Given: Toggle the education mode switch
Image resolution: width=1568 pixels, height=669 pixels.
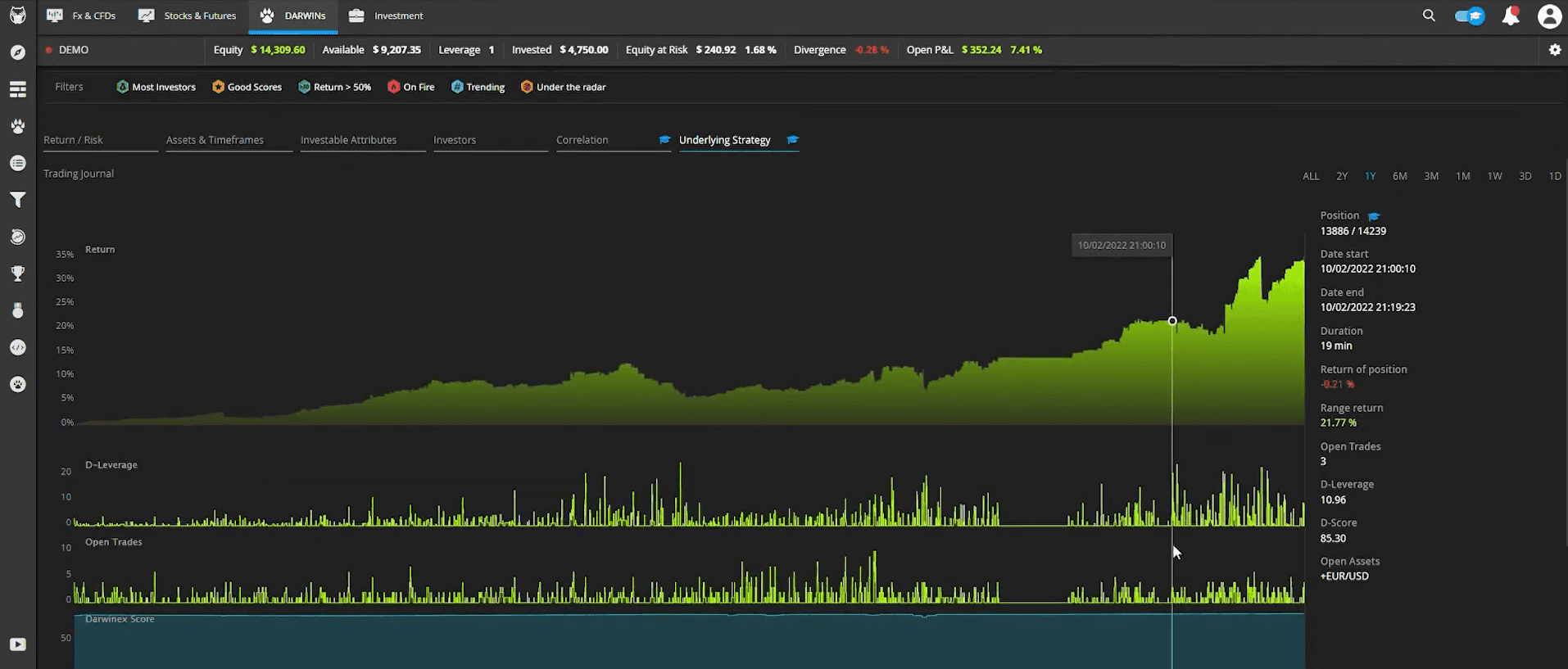Looking at the screenshot, I should tap(1470, 16).
